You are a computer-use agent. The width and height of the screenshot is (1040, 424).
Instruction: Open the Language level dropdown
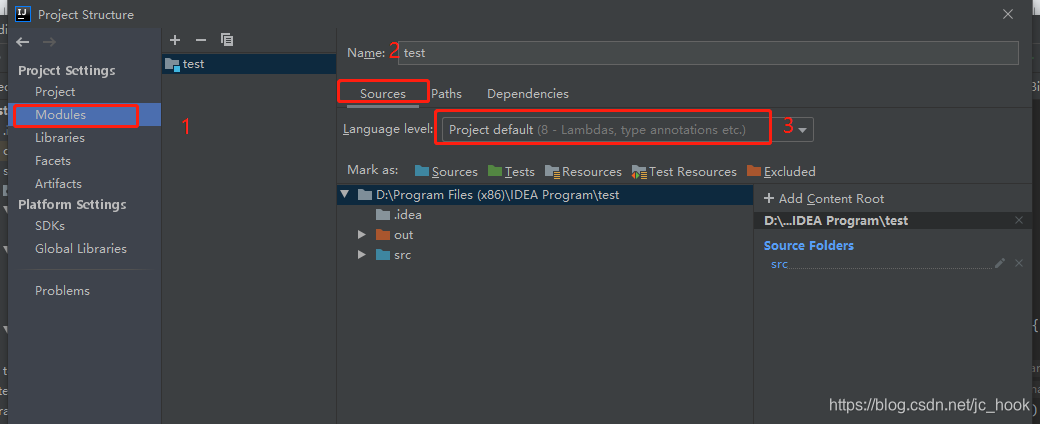click(627, 129)
